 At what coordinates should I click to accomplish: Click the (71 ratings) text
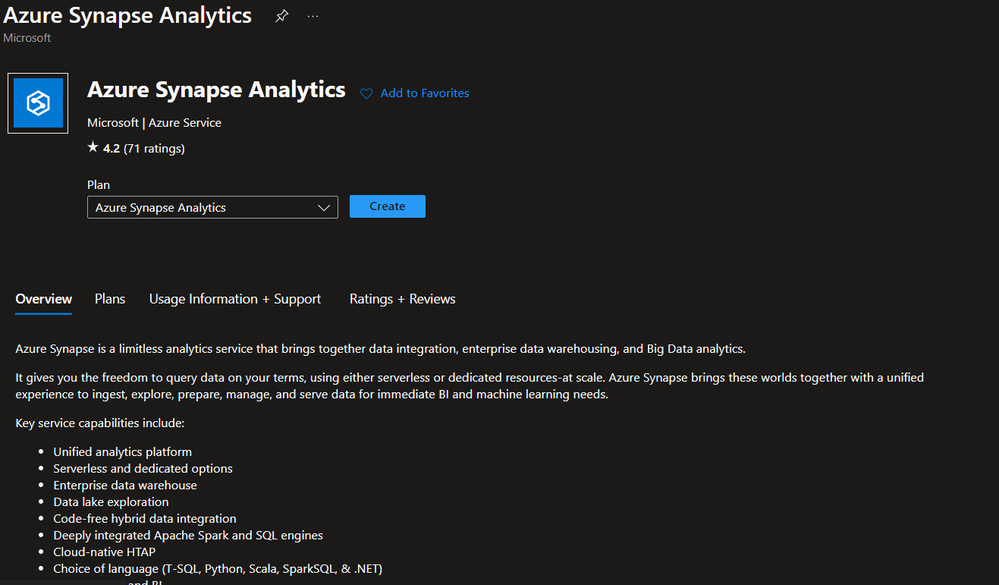click(154, 148)
